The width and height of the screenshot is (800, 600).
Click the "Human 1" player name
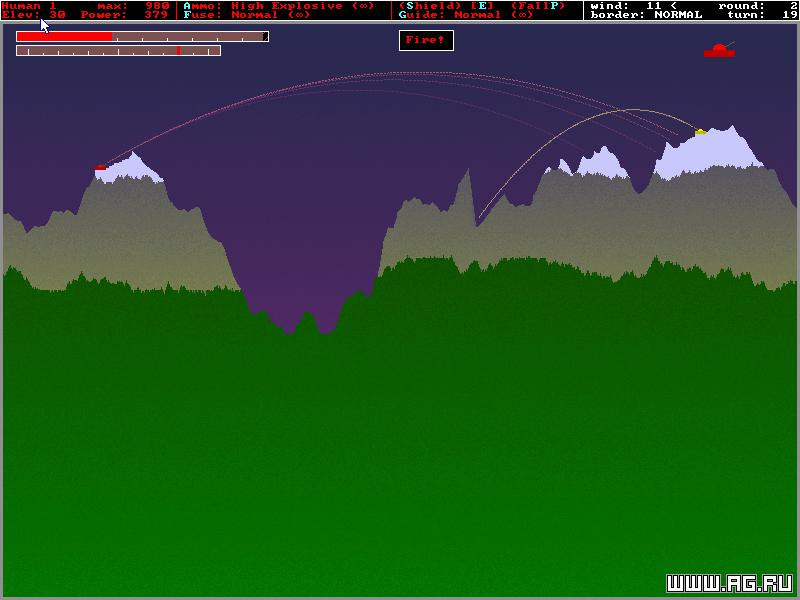[29, 6]
